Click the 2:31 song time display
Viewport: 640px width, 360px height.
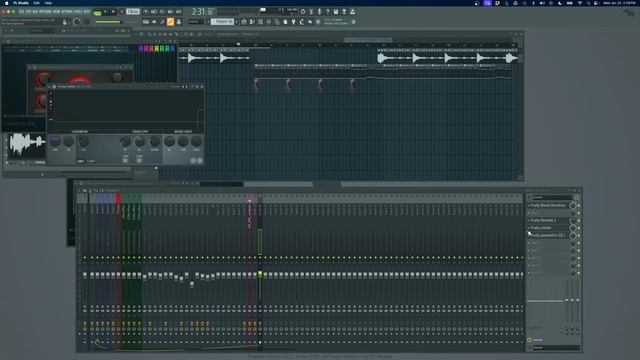(x=198, y=12)
